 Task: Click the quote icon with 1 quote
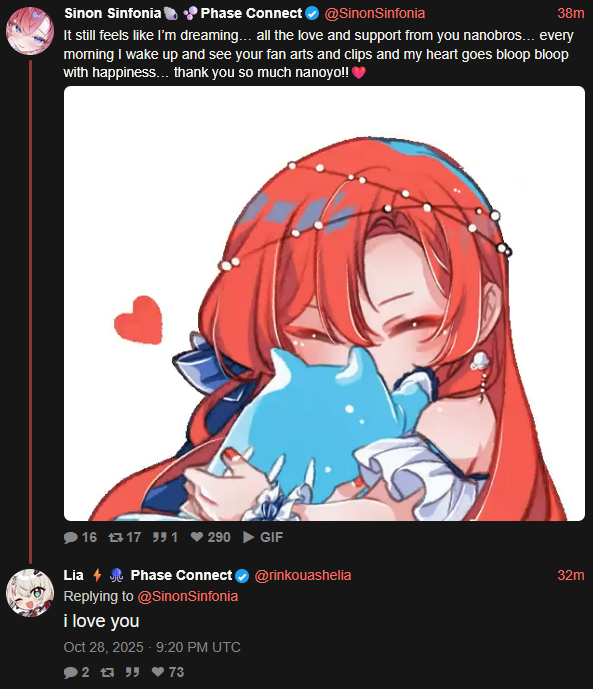coord(159,537)
